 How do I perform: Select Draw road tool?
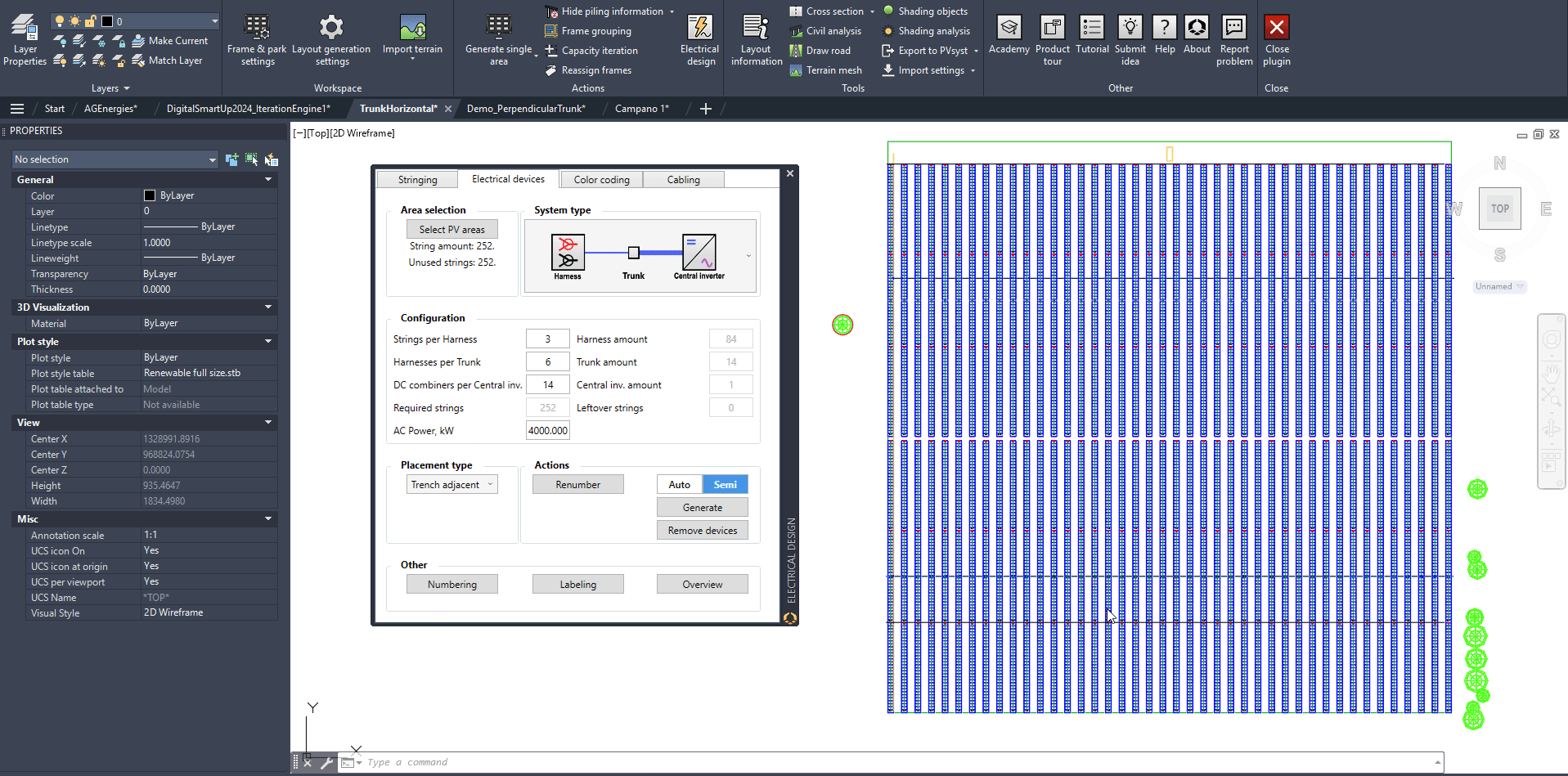tap(820, 51)
